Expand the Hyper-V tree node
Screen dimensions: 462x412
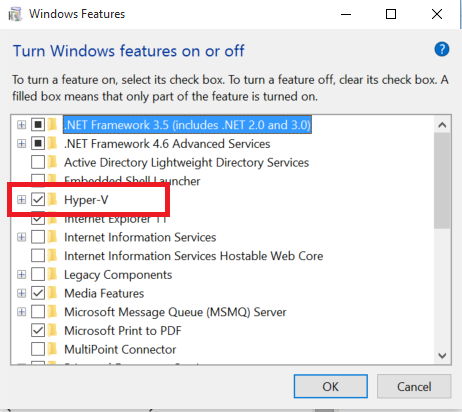(x=22, y=200)
